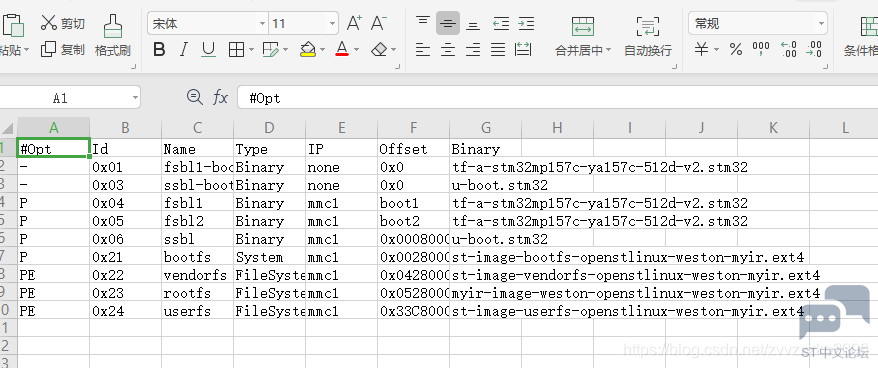Viewport: 878px width, 368px height.
Task: Click Merge and Center (合并居中)
Action: [x=582, y=36]
